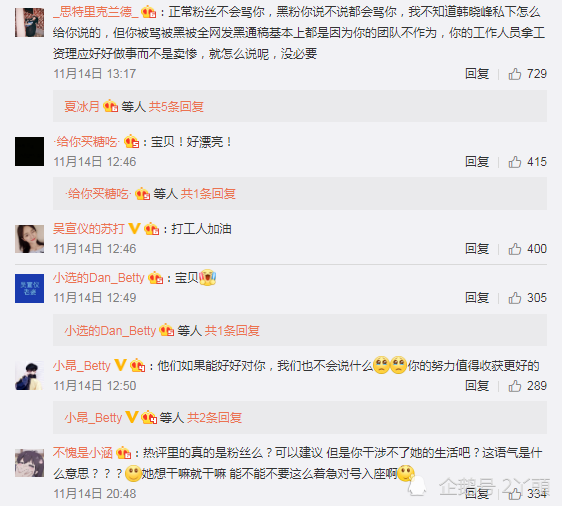Open 不愧是小涵 user profile link

(83, 453)
